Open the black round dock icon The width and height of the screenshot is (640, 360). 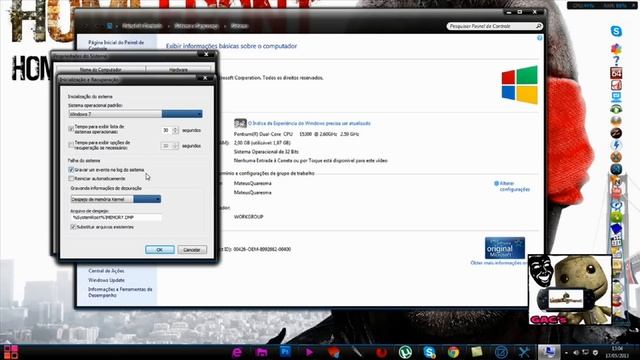pyautogui.click(x=616, y=133)
